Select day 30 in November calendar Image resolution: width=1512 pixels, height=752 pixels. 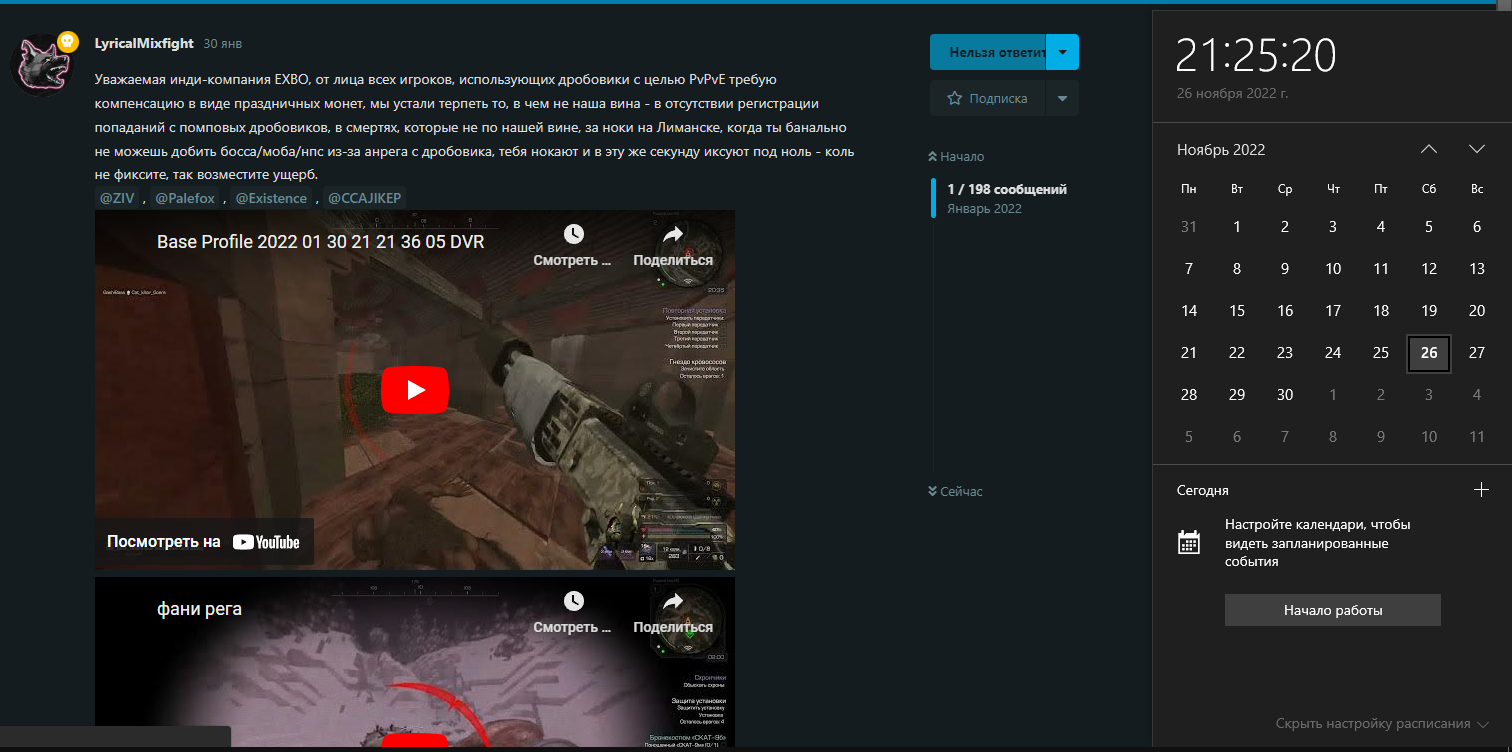click(x=1285, y=395)
